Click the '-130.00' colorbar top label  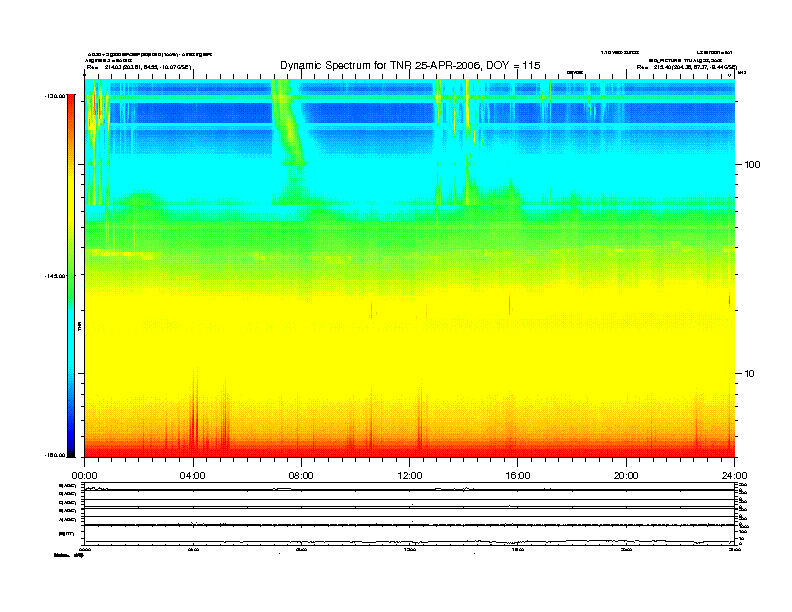(x=55, y=96)
